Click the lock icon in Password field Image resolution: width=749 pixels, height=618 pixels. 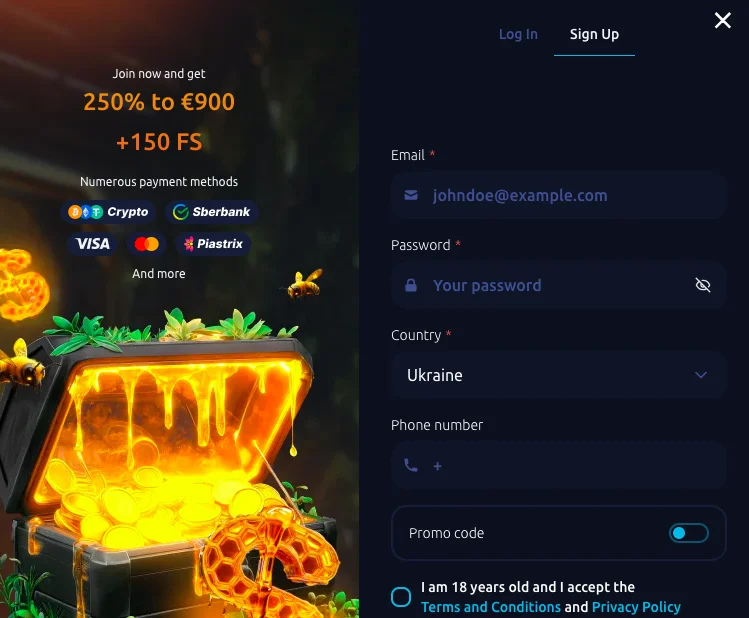tap(411, 285)
